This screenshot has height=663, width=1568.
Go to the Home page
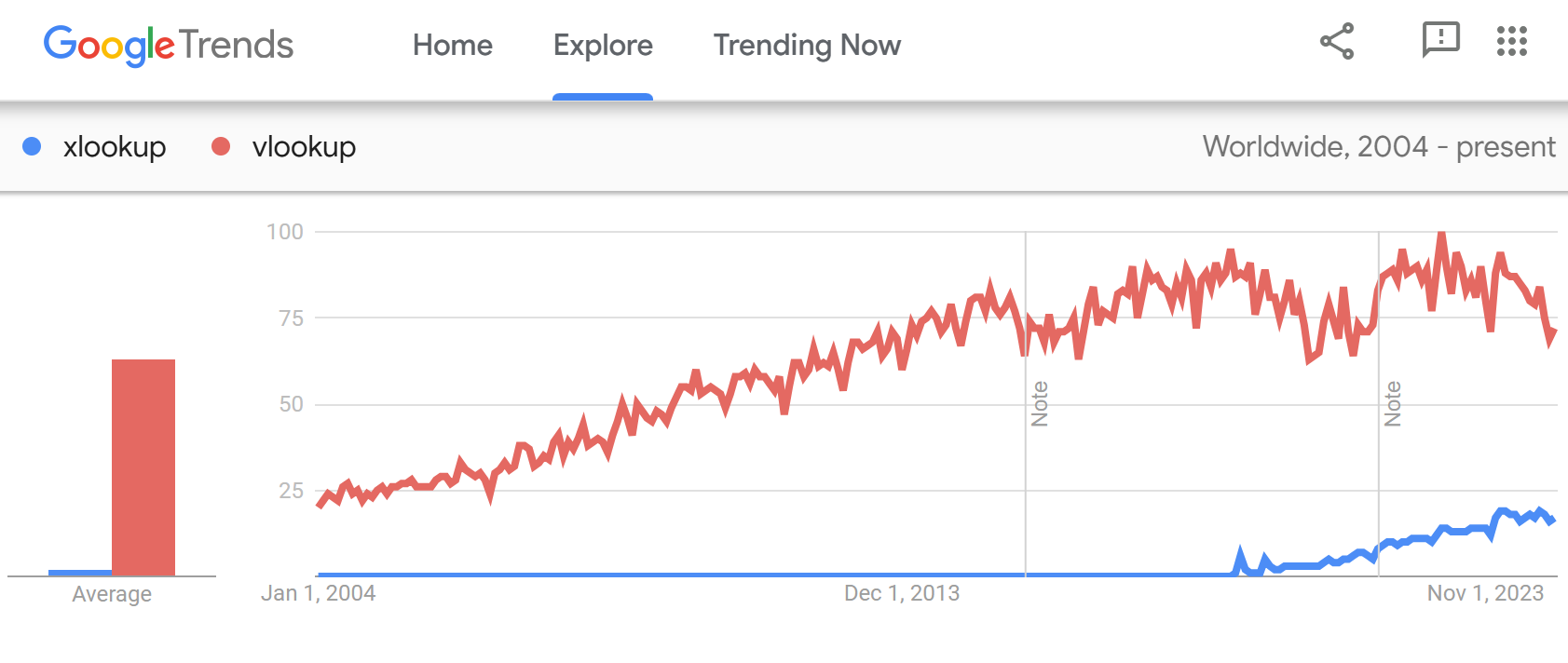tap(453, 45)
